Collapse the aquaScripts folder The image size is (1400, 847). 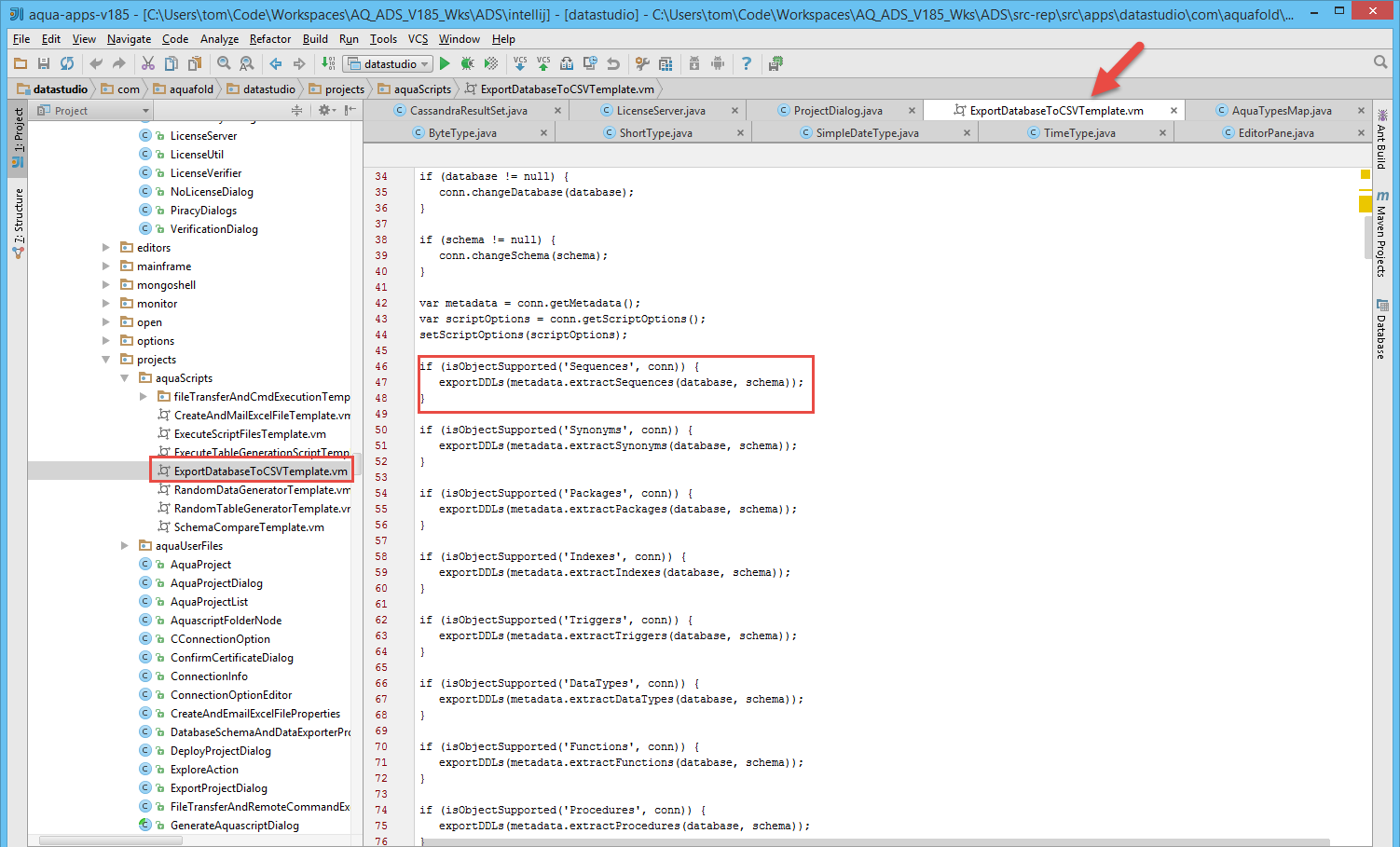[125, 378]
